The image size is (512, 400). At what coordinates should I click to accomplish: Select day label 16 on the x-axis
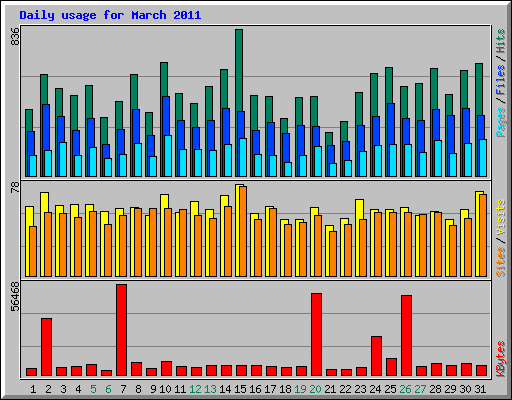(x=255, y=389)
